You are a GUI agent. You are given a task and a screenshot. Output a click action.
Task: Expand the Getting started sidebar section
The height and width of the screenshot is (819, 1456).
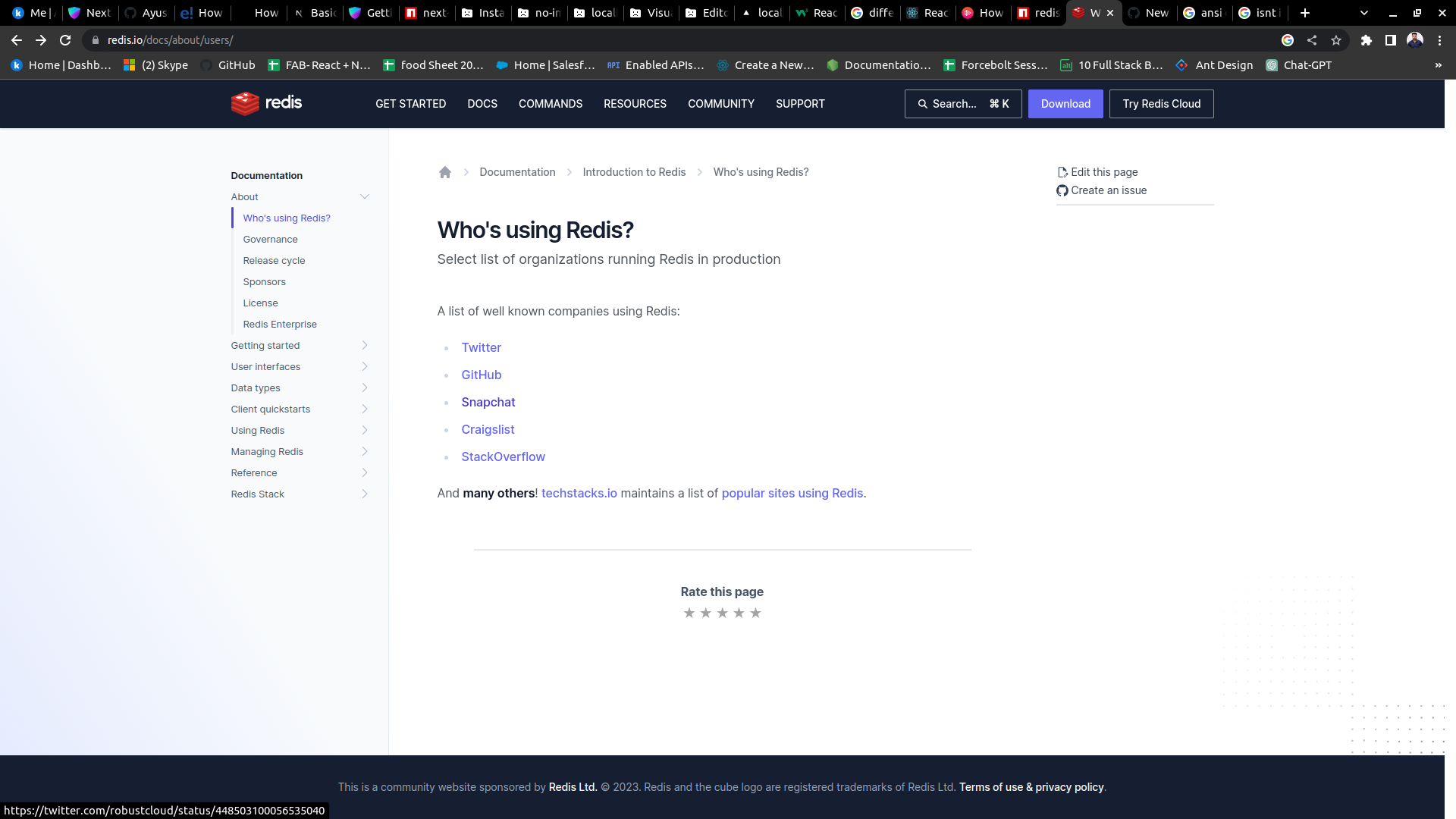[x=364, y=345]
